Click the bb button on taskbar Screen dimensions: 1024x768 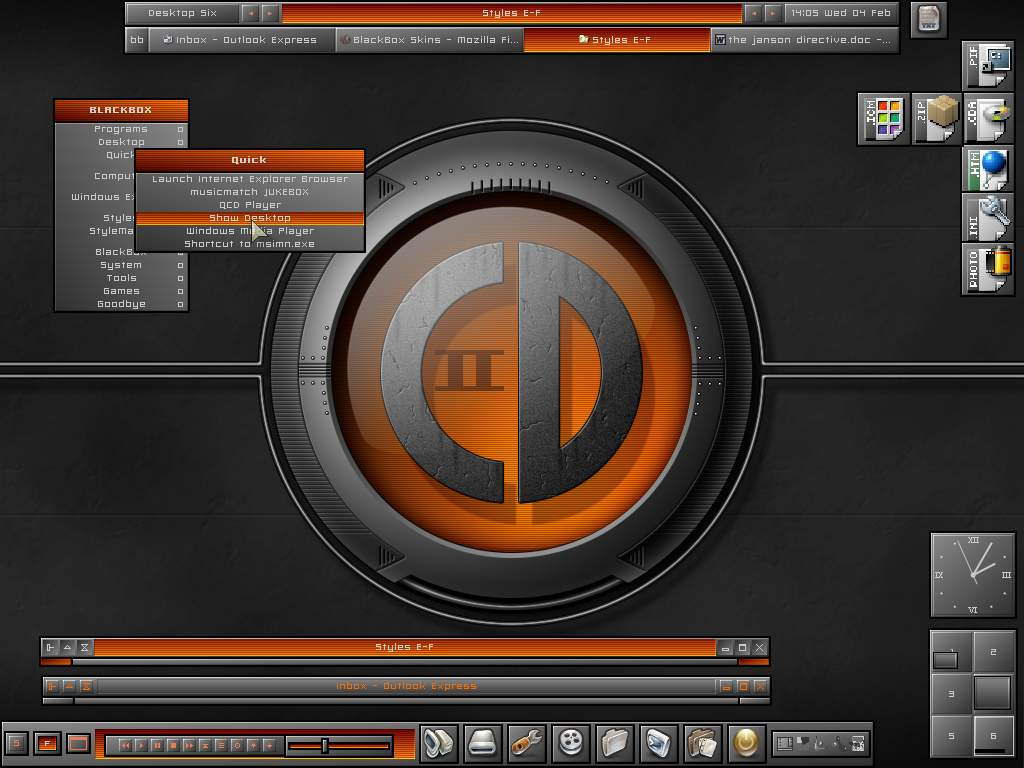(136, 40)
